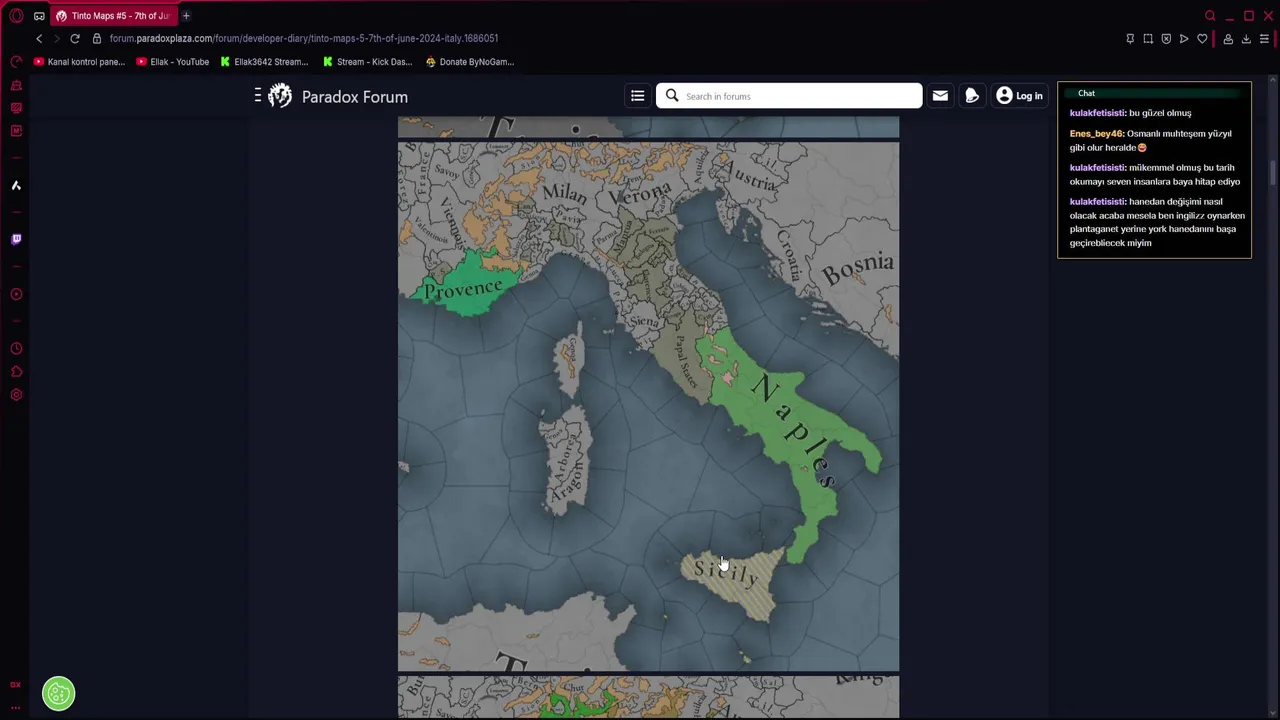Select the Tinto Maps #5 tab
This screenshot has width=1280, height=720.
point(113,16)
